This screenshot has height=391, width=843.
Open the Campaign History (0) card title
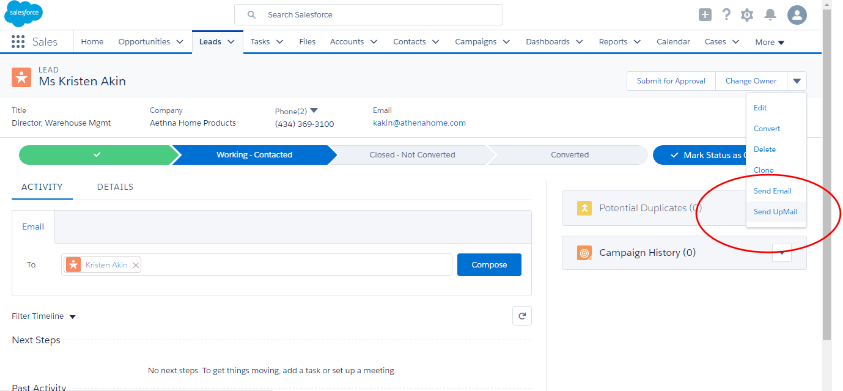[x=647, y=252]
